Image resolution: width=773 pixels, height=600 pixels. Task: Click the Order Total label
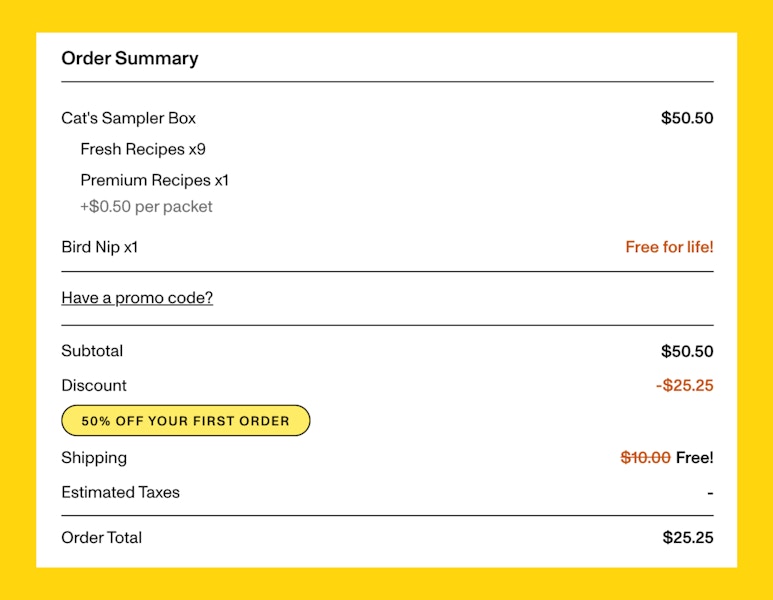click(x=102, y=538)
